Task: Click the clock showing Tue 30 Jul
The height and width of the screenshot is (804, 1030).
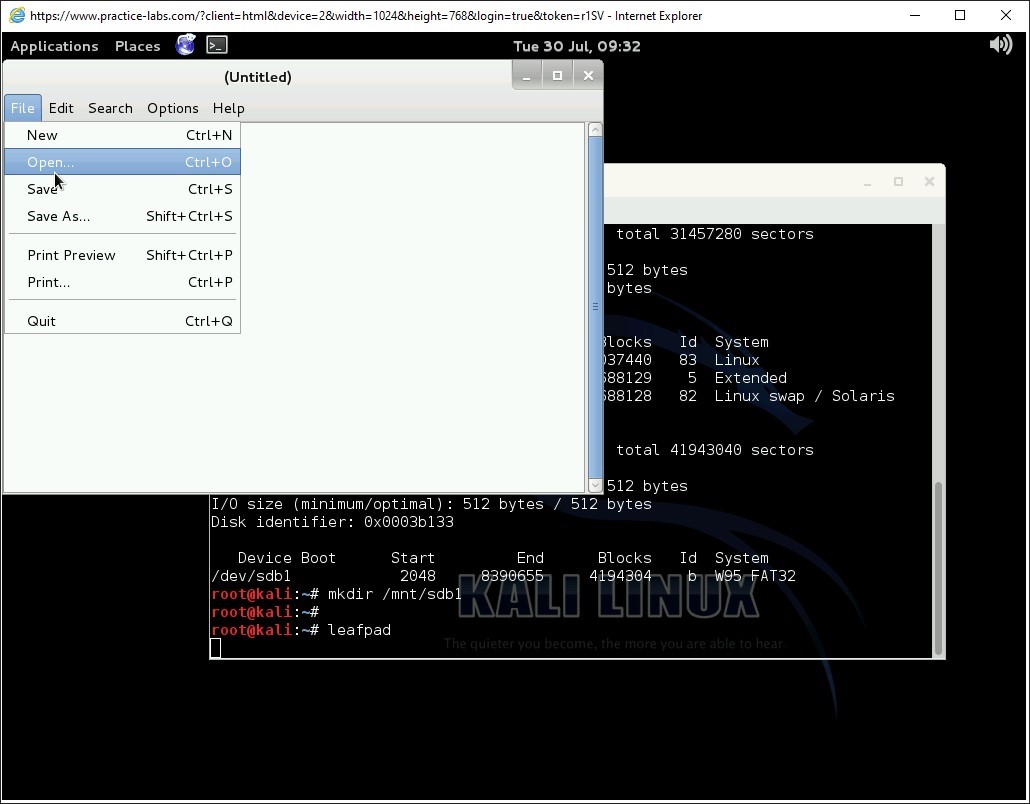Action: tap(576, 46)
